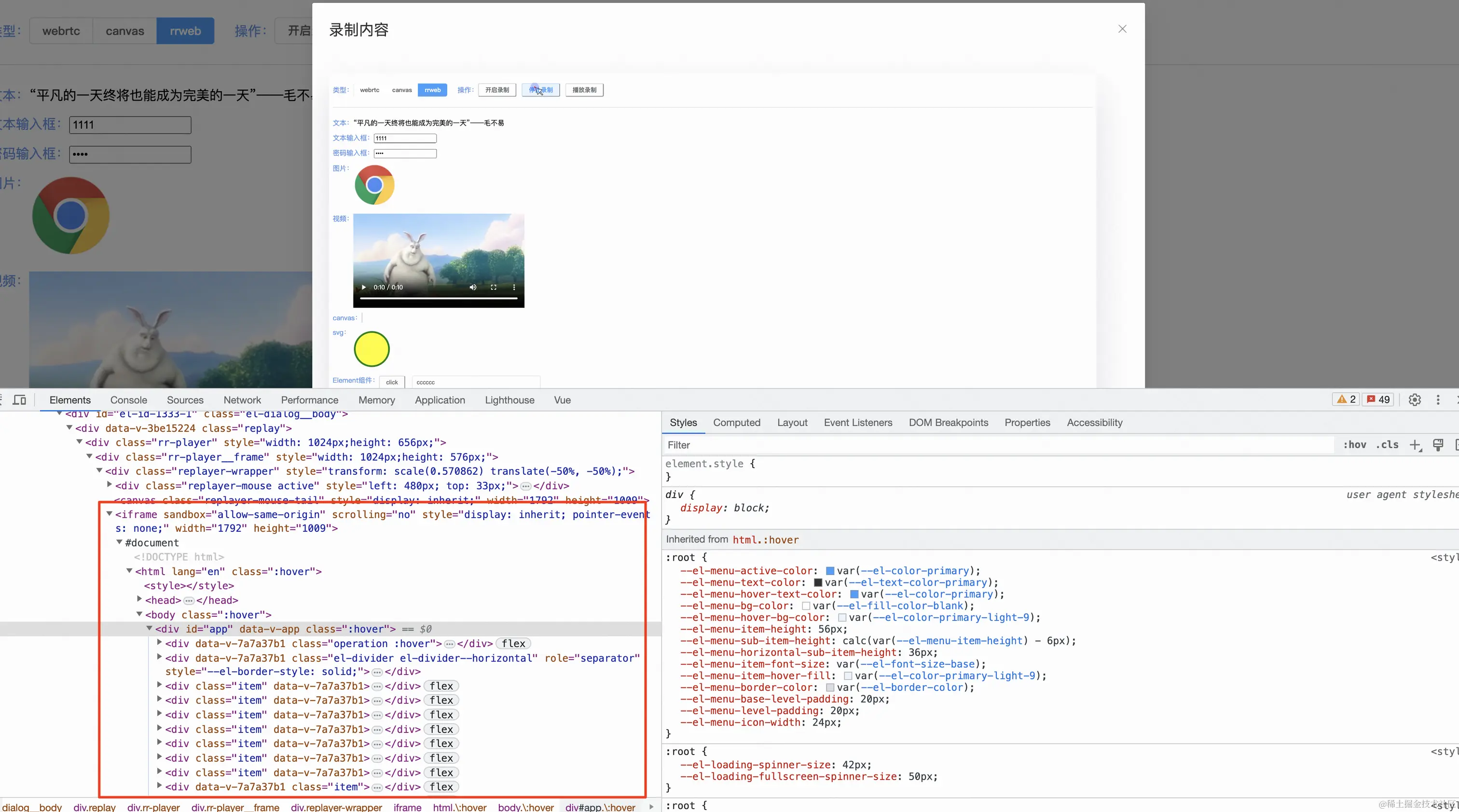Open DevTools three-dot customize menu

click(x=1437, y=400)
